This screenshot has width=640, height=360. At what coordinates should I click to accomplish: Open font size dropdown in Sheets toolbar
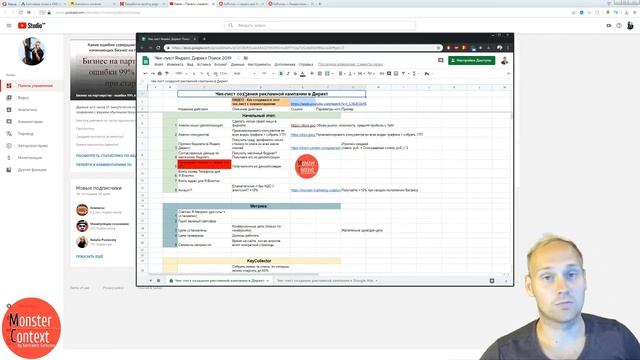point(267,73)
